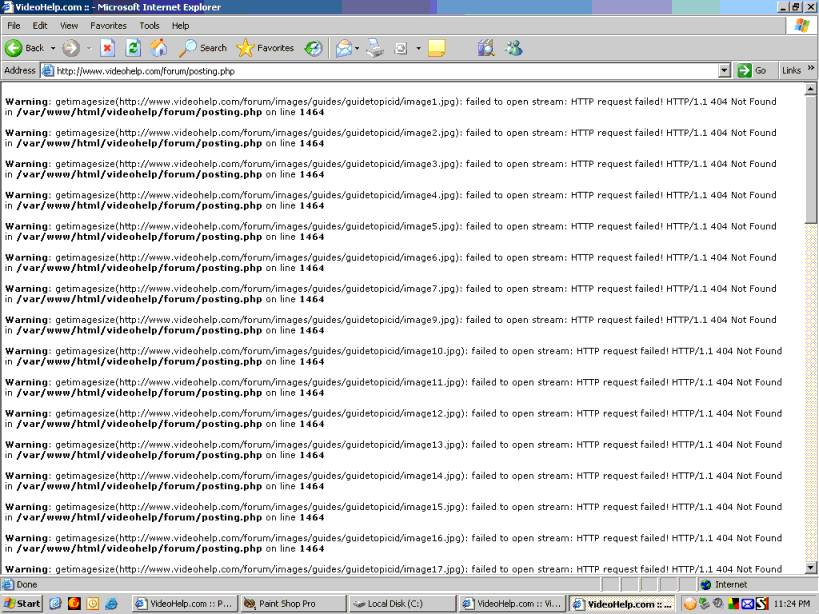This screenshot has width=819, height=614.
Task: Click the Edit page toolbar icon
Action: tap(401, 49)
